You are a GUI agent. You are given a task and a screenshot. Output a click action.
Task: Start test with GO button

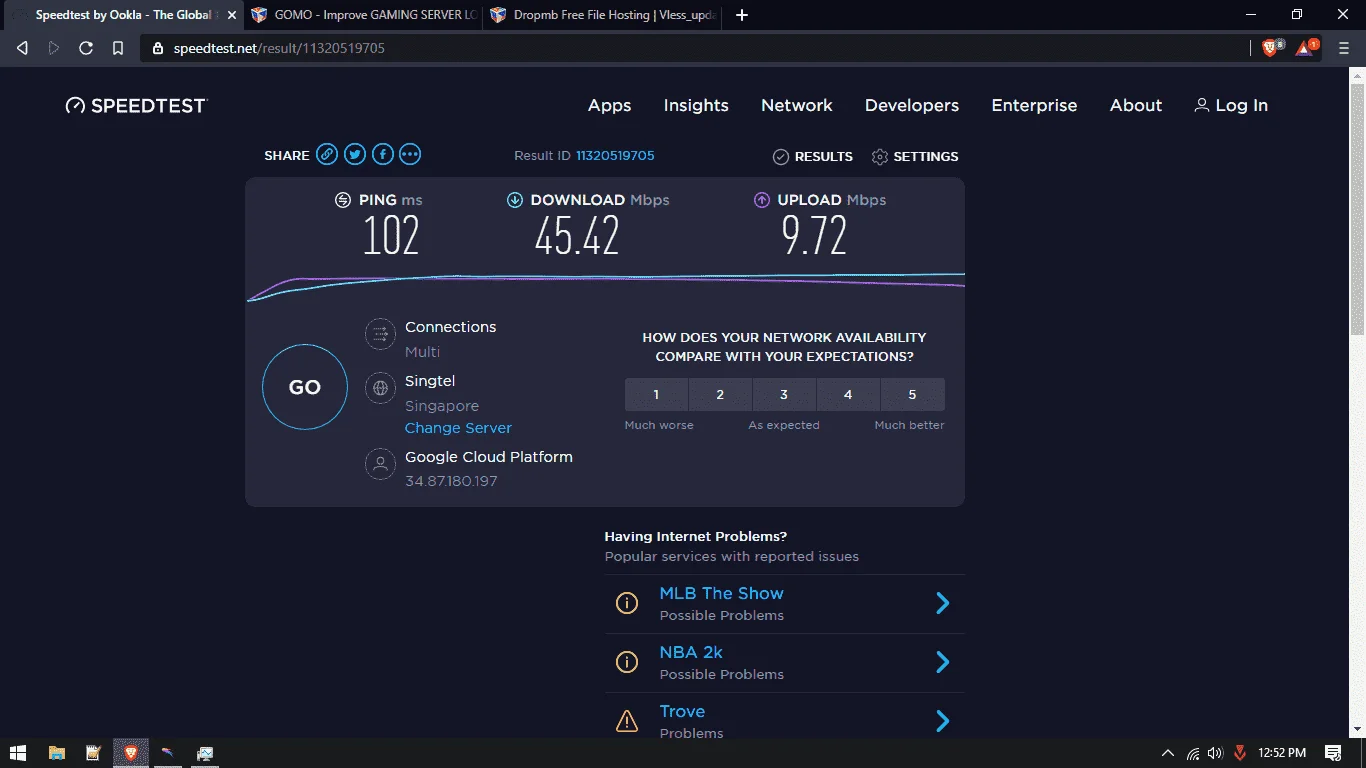pos(305,387)
